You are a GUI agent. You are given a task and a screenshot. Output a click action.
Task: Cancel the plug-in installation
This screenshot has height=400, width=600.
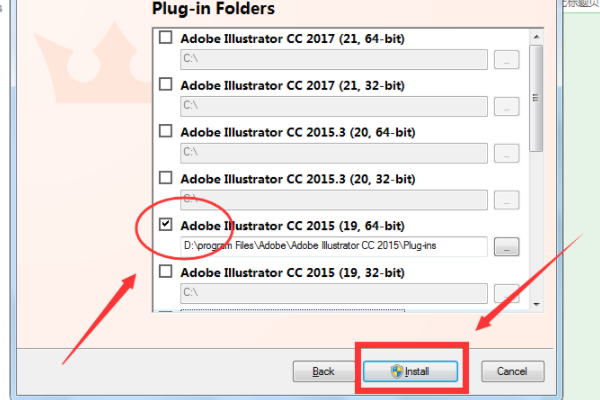pyautogui.click(x=512, y=371)
